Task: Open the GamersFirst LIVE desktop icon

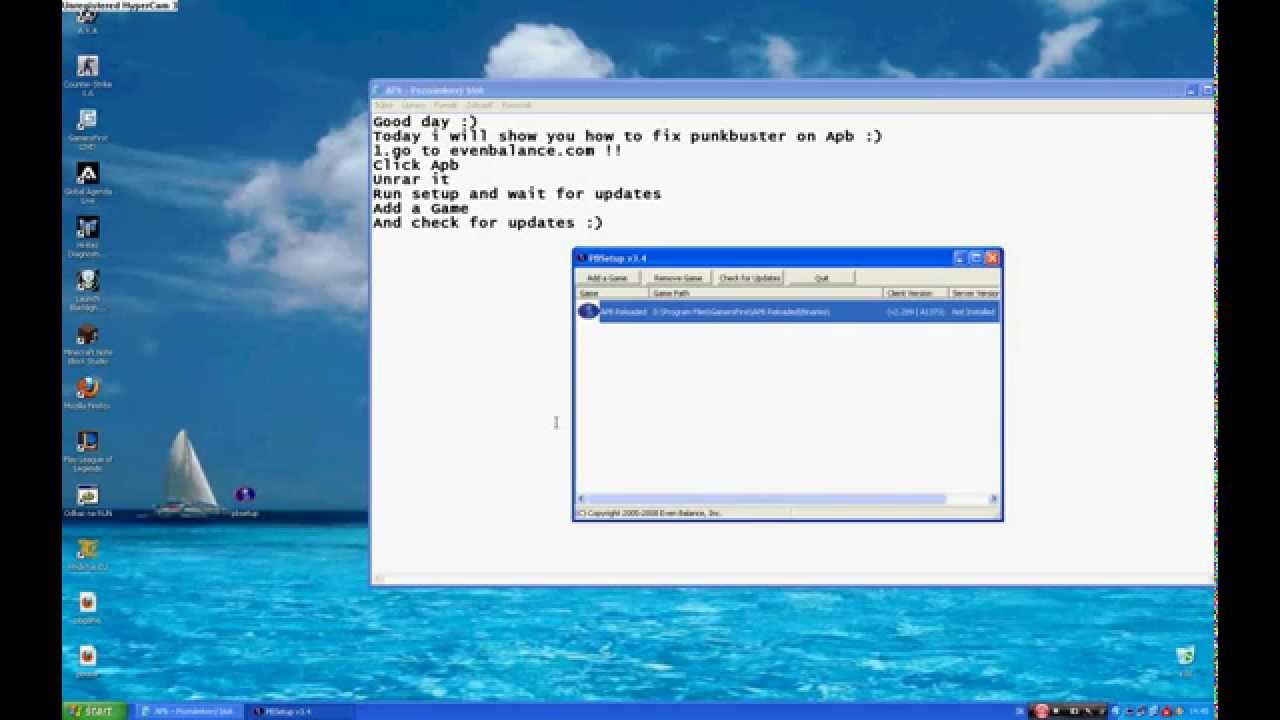Action: tap(87, 128)
